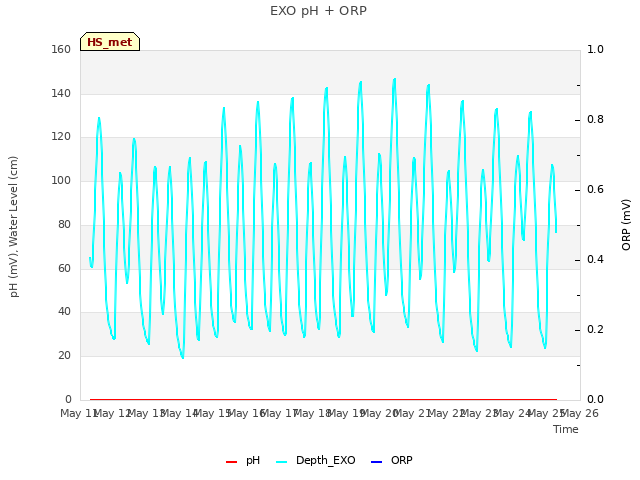Click the May 18 date tick
Image resolution: width=640 pixels, height=480 pixels.
313,413
